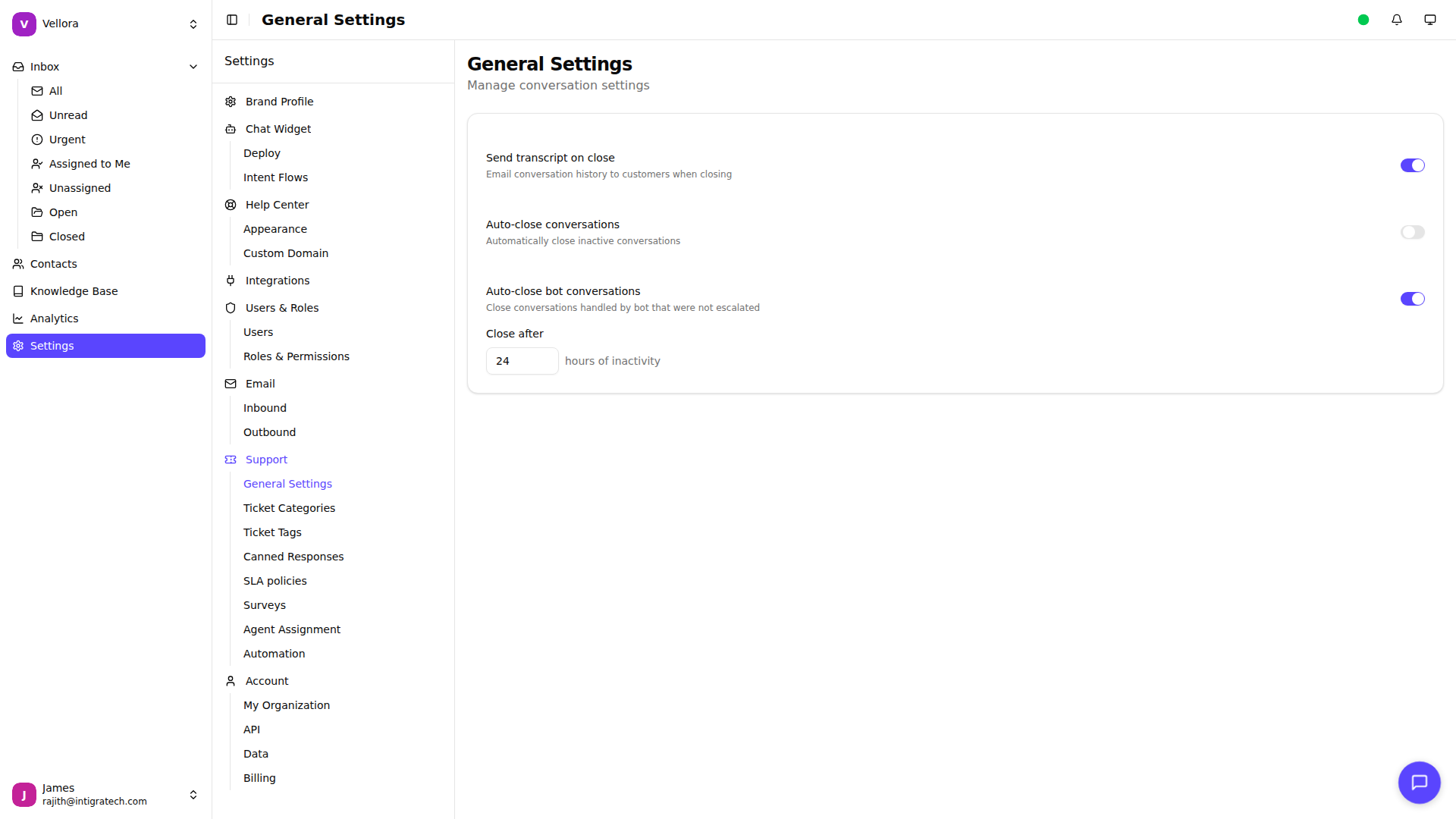Open Inbound email settings
Viewport: 1456px width, 819px height.
[x=265, y=408]
